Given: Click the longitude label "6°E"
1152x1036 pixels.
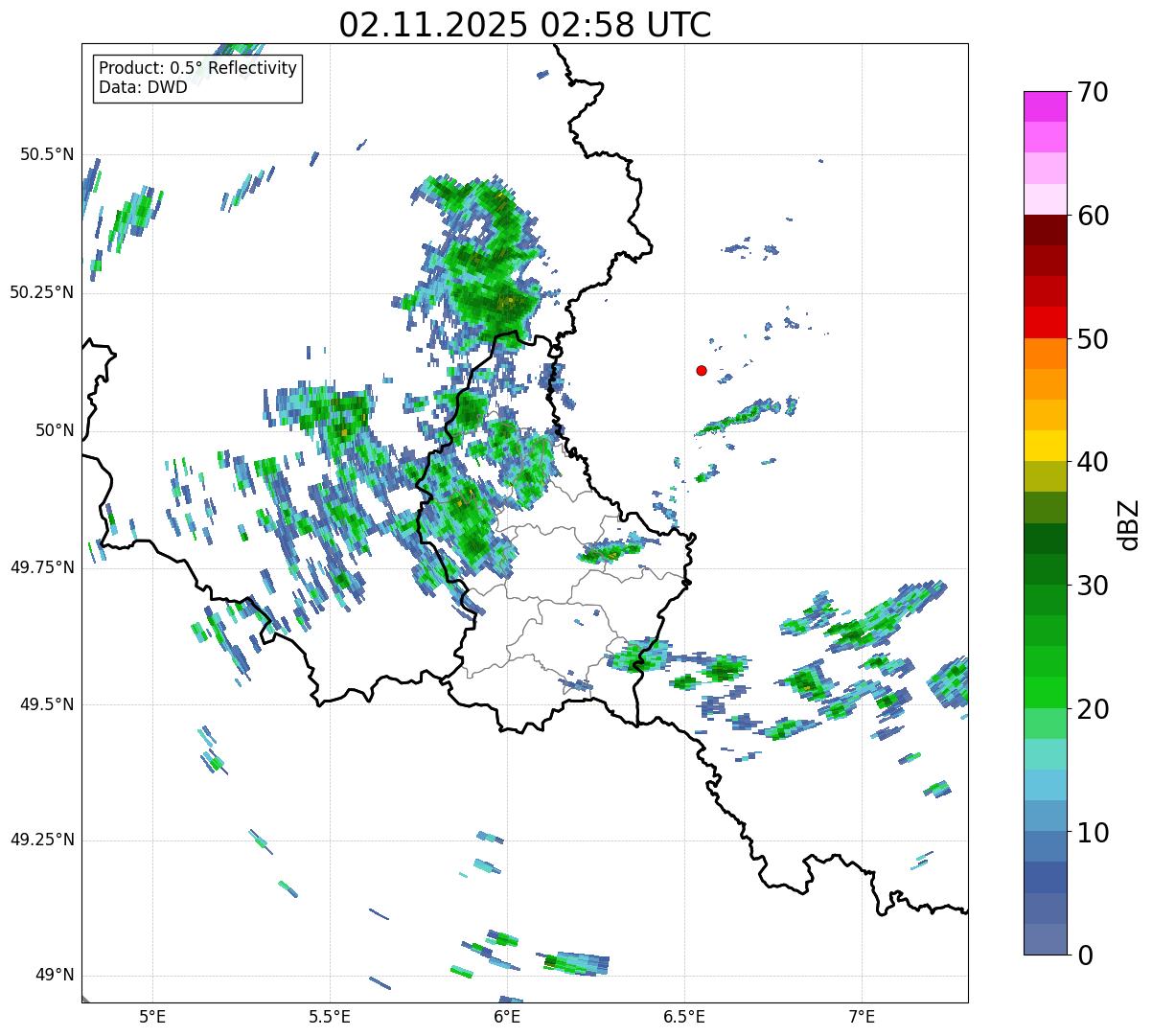Looking at the screenshot, I should [507, 1016].
